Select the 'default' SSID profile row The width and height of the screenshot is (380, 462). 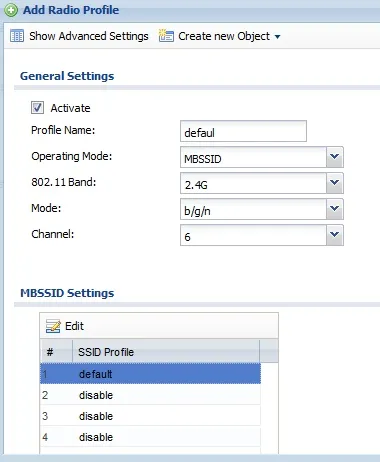[150, 374]
